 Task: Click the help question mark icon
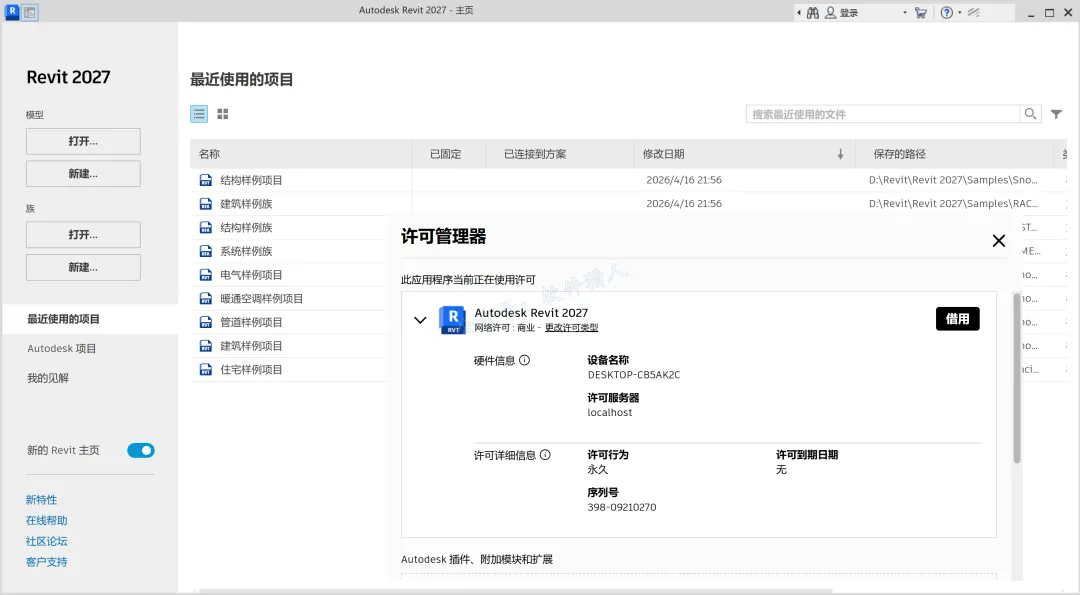[x=947, y=12]
